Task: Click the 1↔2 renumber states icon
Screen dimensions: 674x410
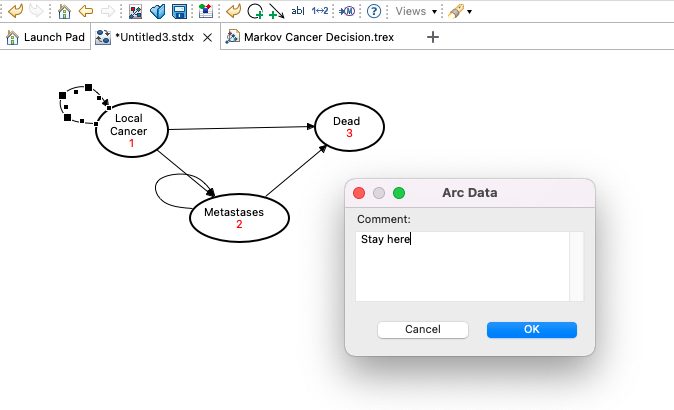Action: point(320,12)
